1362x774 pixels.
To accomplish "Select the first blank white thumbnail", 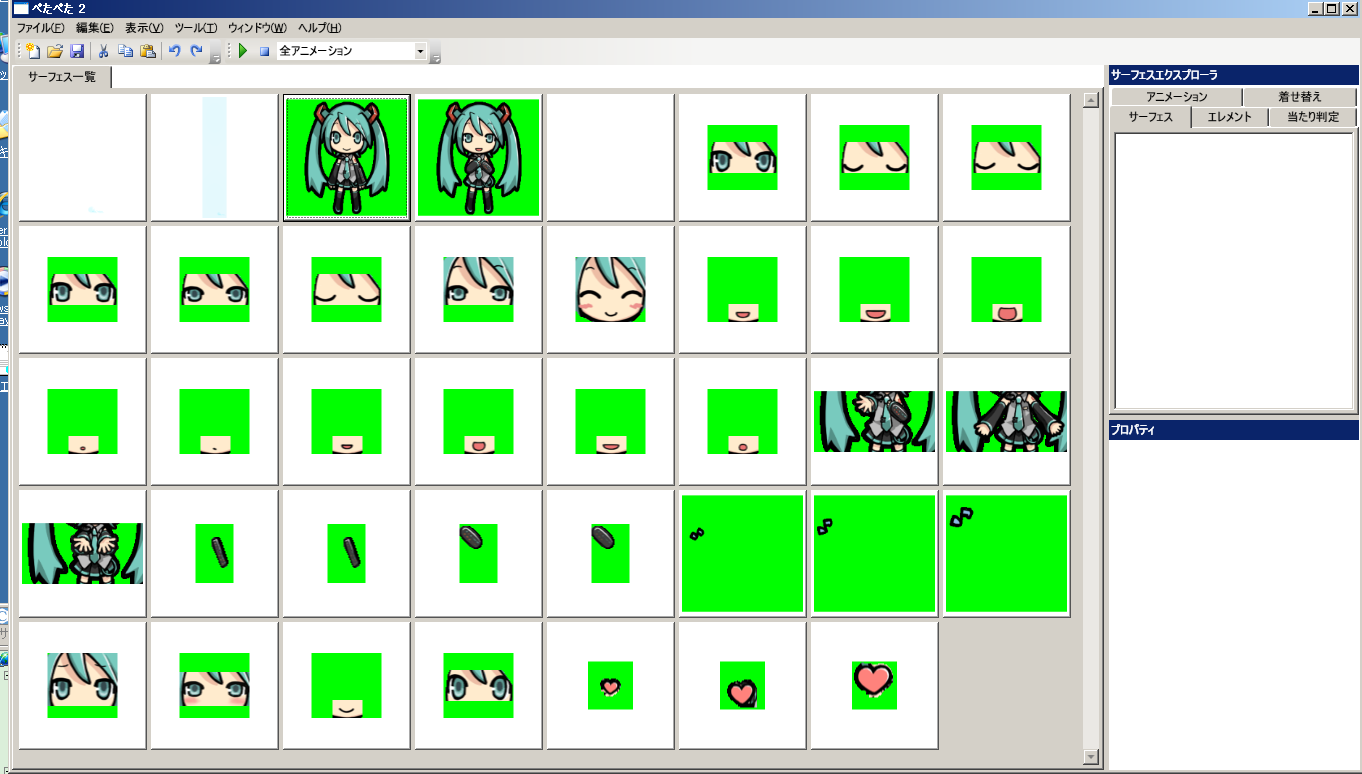I will pyautogui.click(x=82, y=157).
